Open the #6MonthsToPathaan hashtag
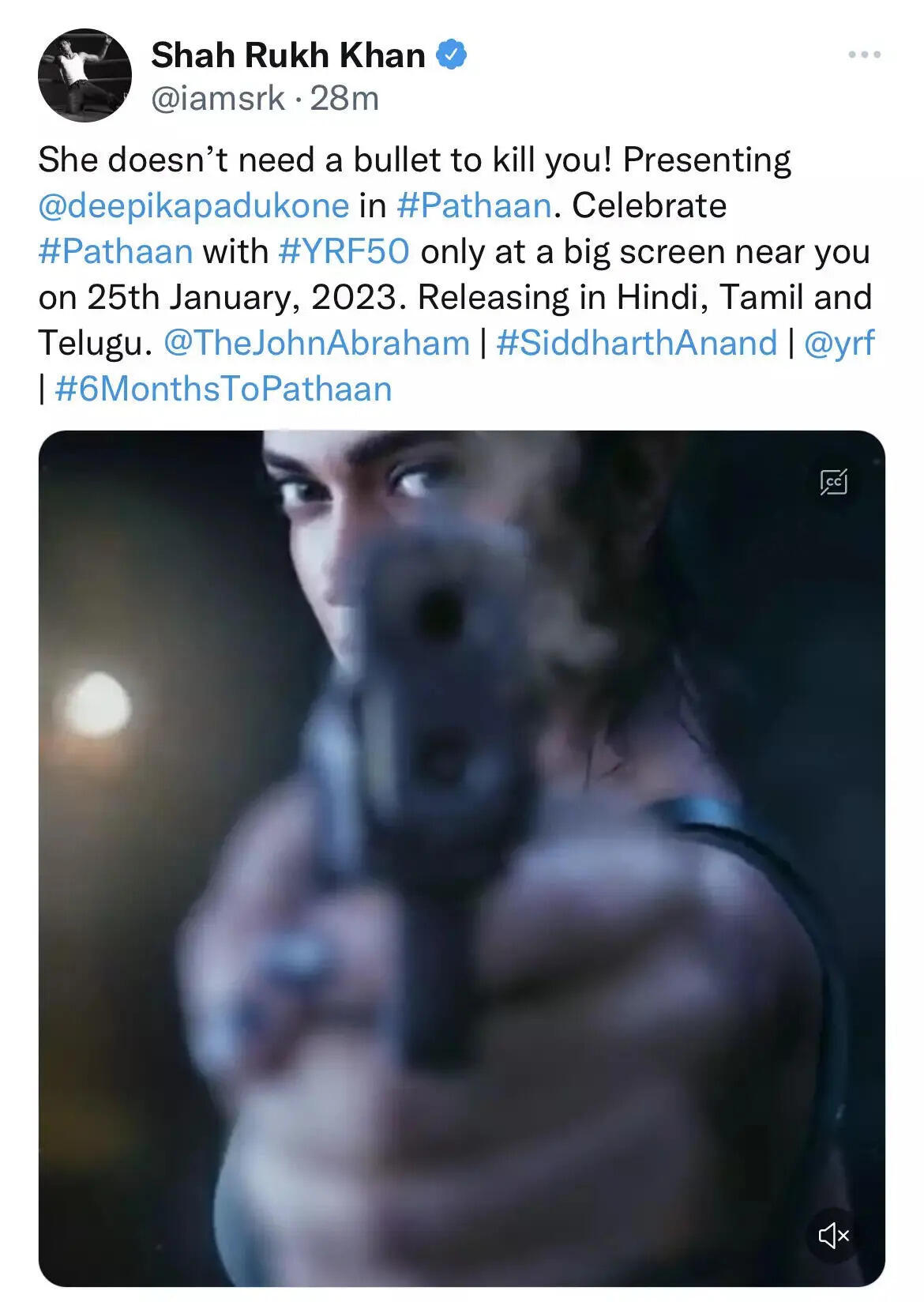924x1302 pixels. [x=223, y=389]
